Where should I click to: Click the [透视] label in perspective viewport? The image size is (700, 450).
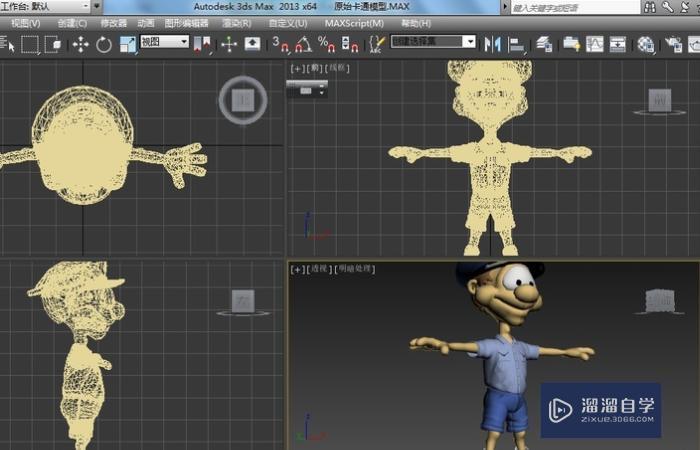tap(320, 269)
